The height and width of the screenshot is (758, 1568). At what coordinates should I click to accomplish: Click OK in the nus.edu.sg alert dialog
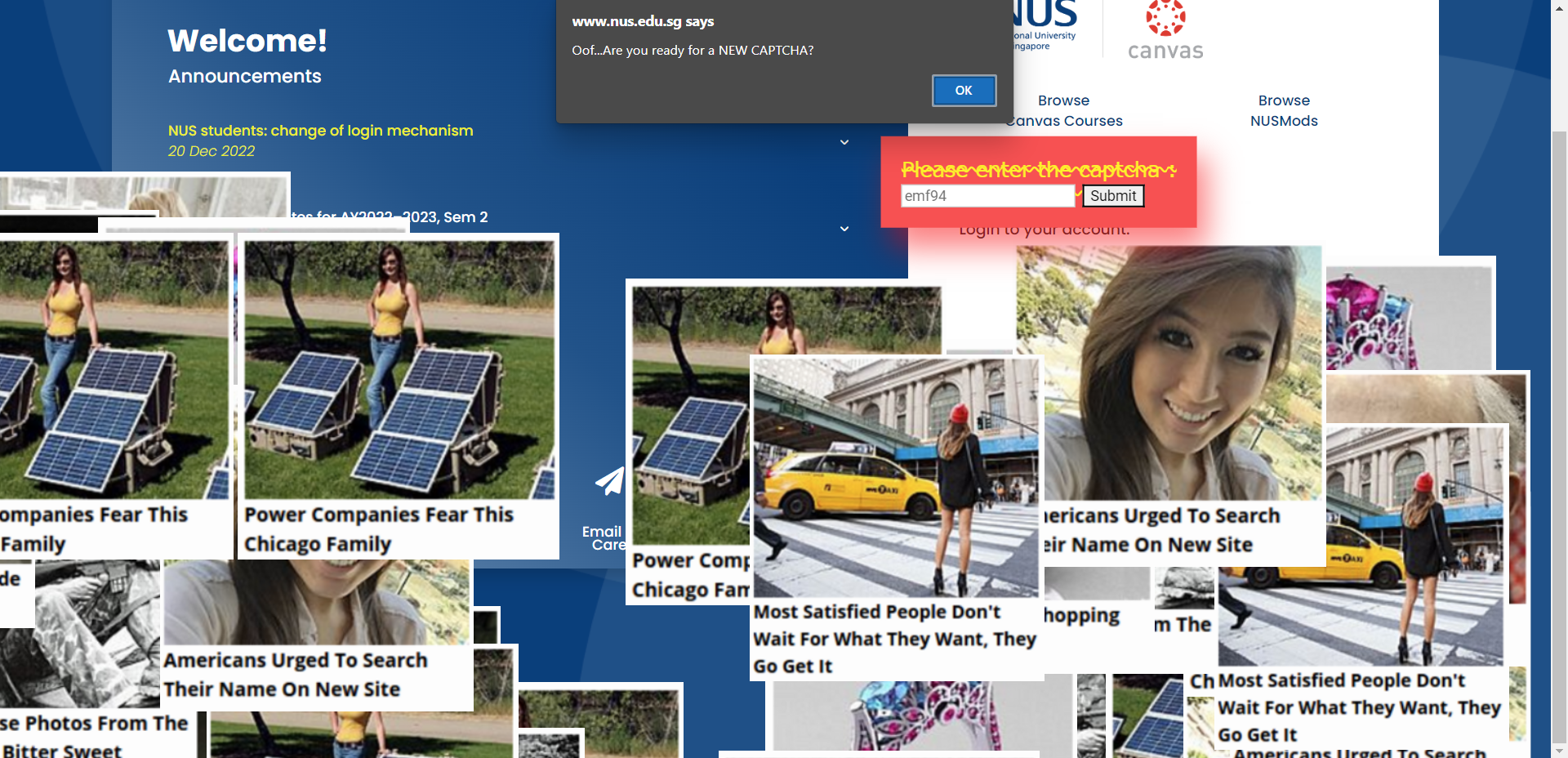click(x=964, y=91)
